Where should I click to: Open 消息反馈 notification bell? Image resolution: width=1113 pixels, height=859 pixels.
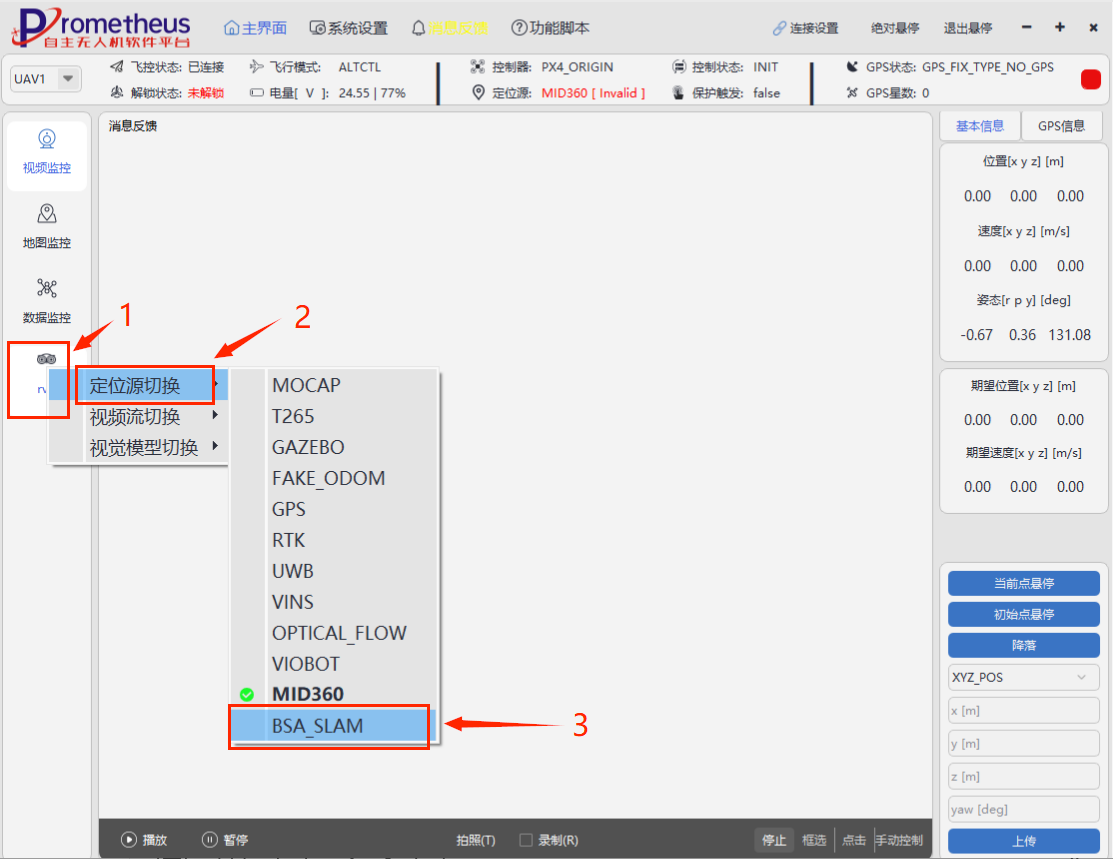[419, 28]
